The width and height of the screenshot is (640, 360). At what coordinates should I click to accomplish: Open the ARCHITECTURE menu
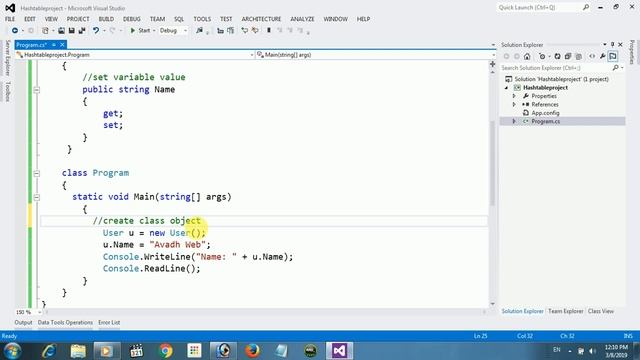coord(261,19)
